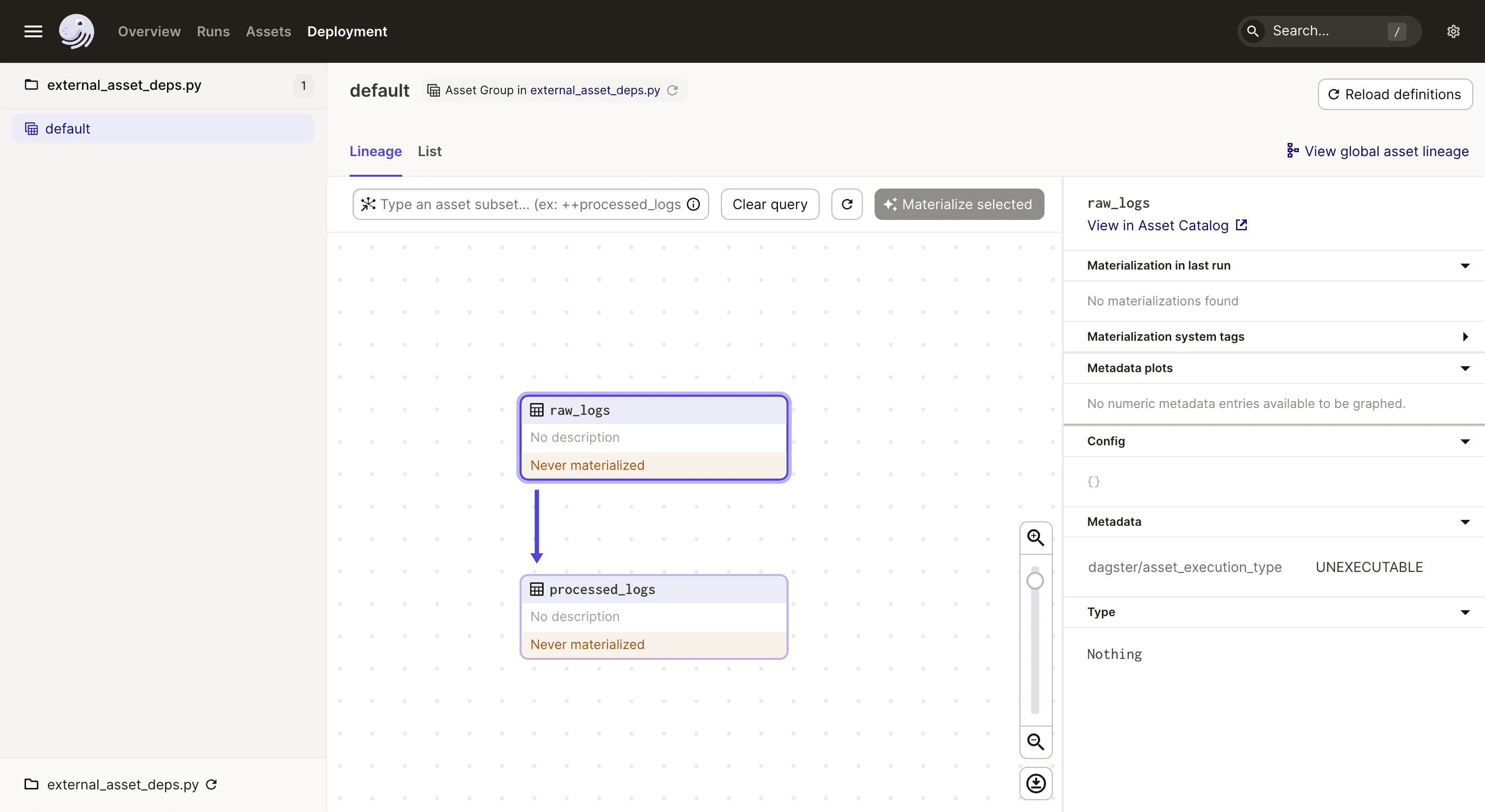
Task: Select the Lineage tab
Action: click(x=375, y=151)
